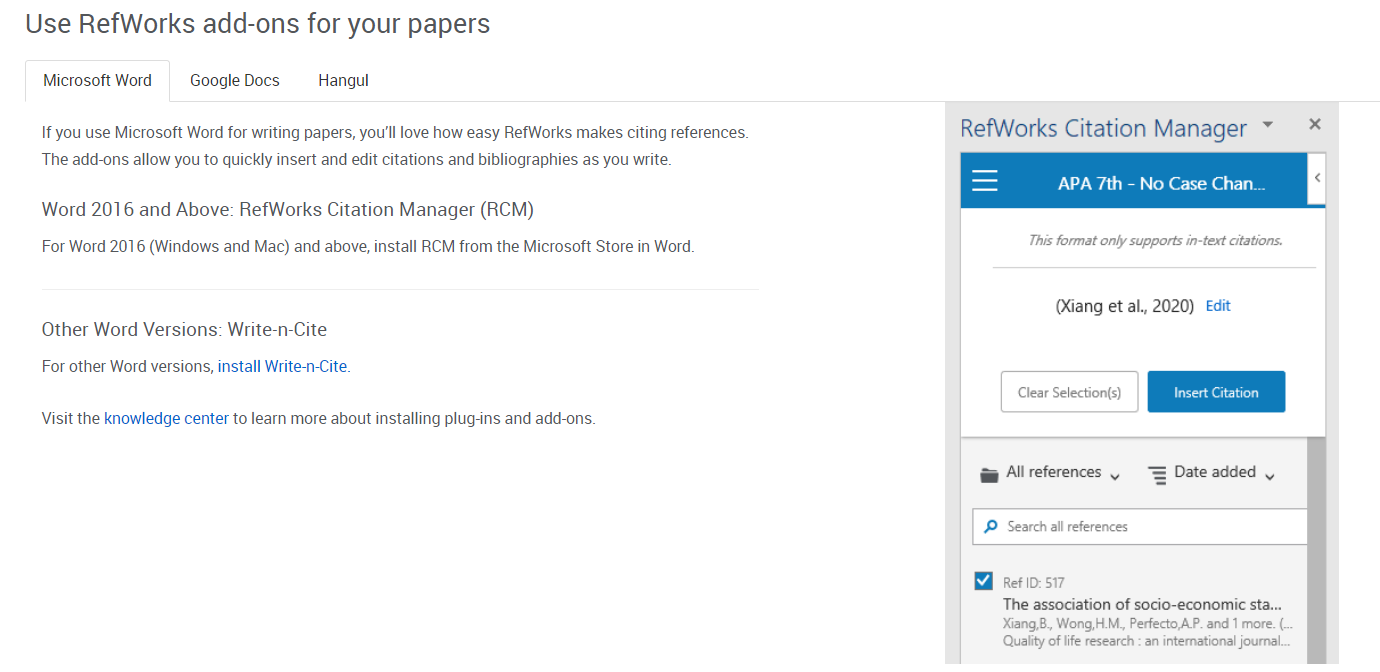The image size is (1380, 672).
Task: Click the Ref ID: 517 label
Action: click(x=1033, y=583)
